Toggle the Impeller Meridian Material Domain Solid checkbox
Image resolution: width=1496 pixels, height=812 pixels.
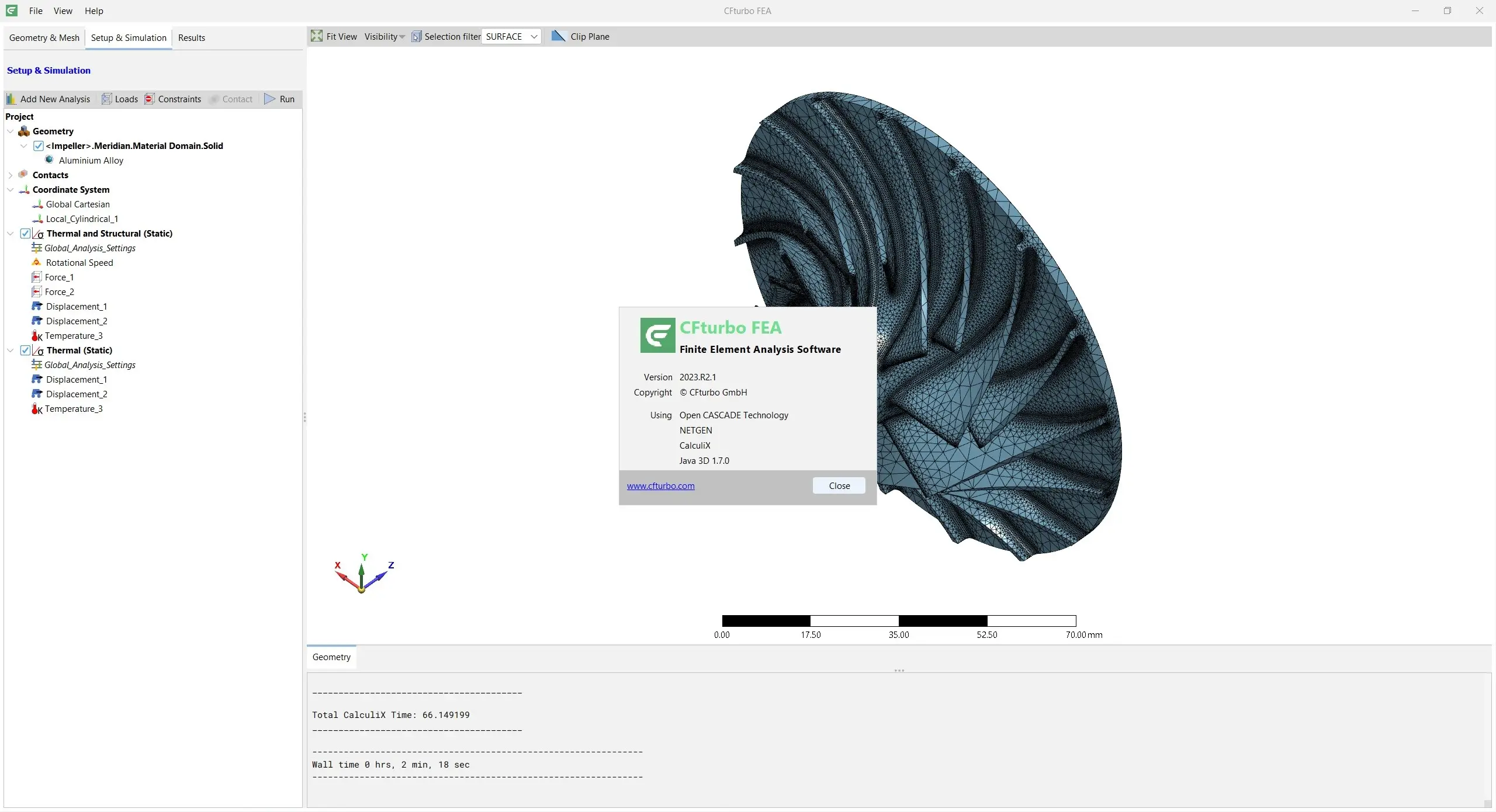39,145
